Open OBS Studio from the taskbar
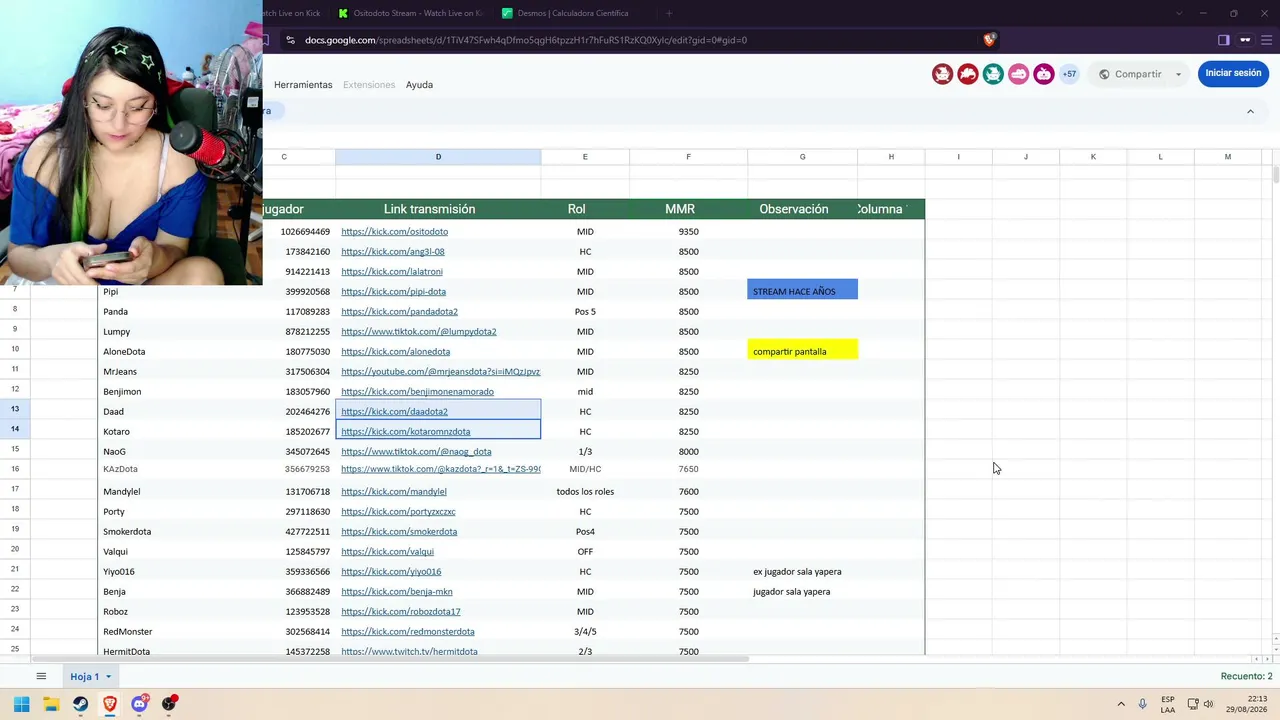Screen dimensions: 1280x720 point(169,704)
